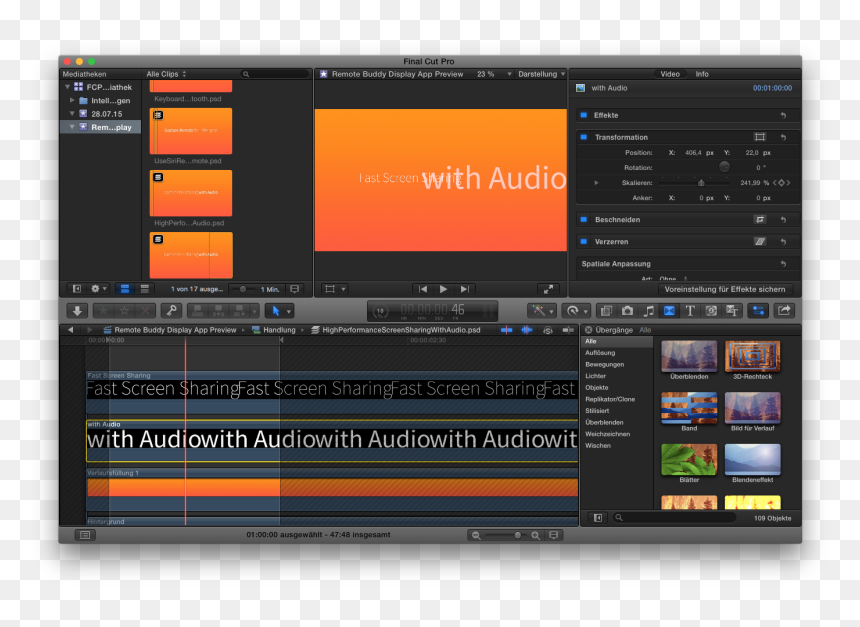Select the HighPerfo...Audio.psd thumbnail

tap(191, 193)
